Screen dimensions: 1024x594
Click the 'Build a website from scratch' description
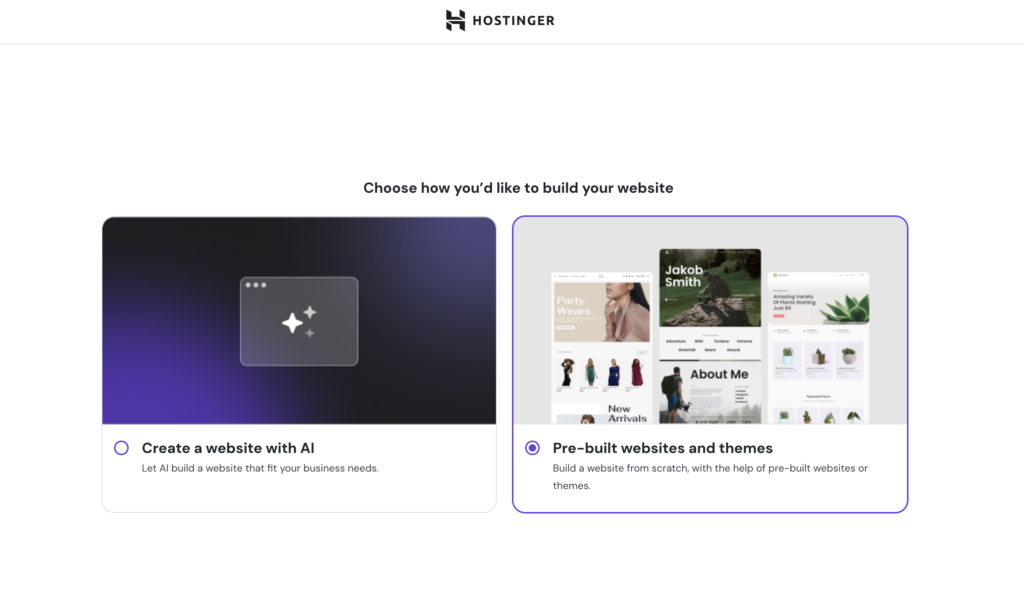(x=710, y=468)
